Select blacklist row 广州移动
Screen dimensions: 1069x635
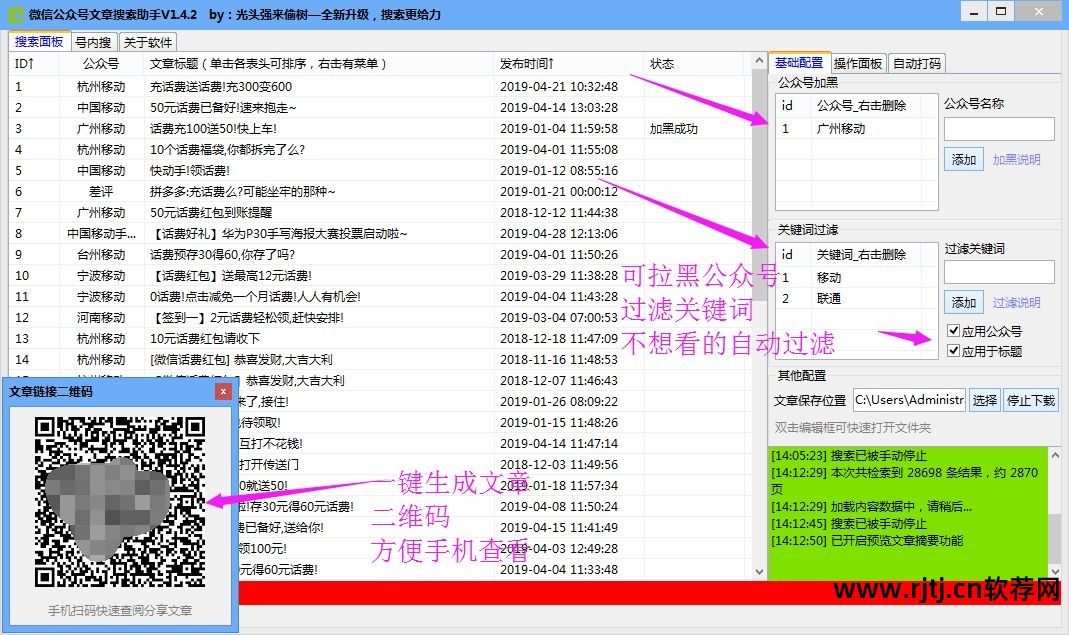click(857, 128)
